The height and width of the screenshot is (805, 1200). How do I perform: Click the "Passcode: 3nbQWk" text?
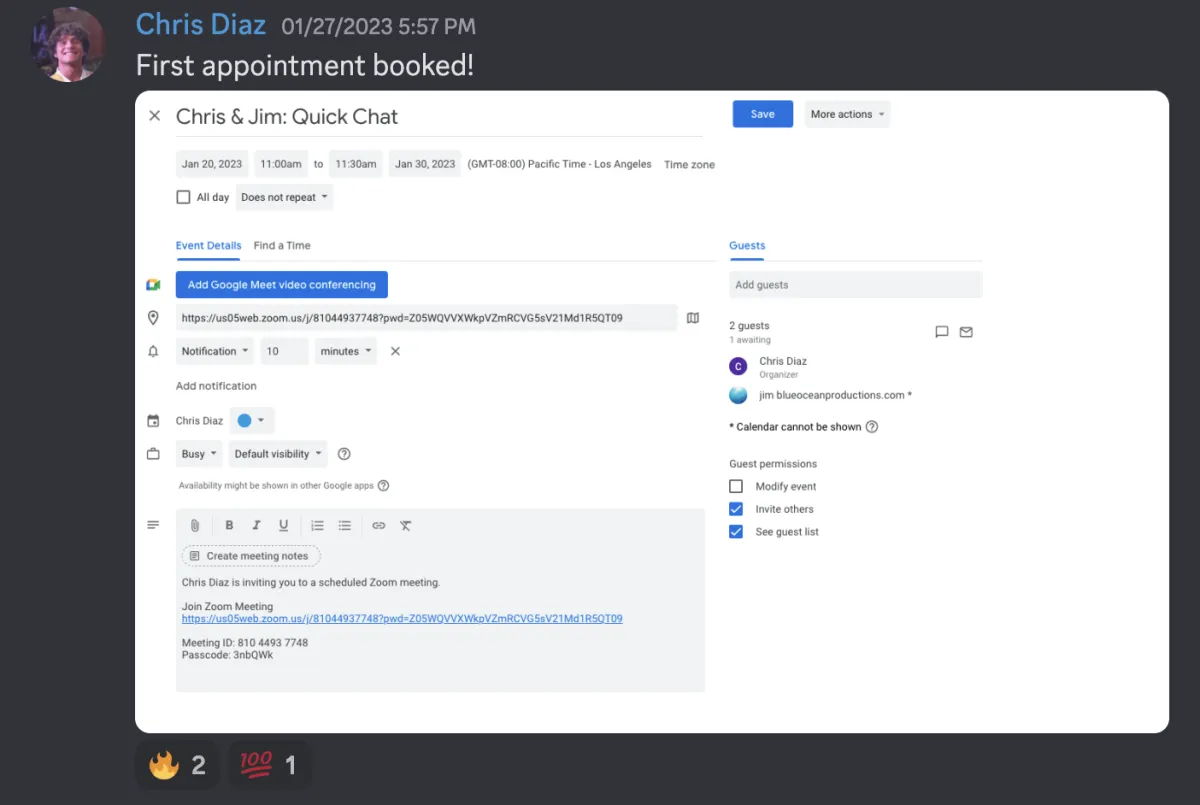coord(228,655)
